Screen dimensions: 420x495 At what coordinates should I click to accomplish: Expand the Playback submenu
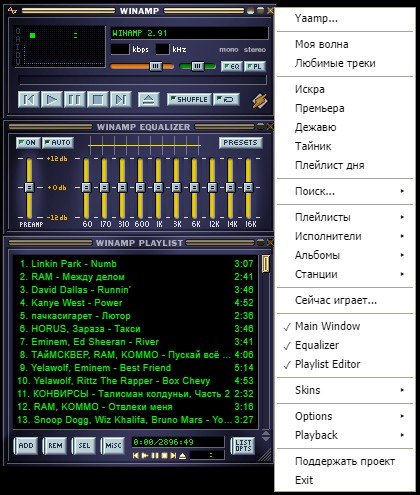[x=345, y=435]
